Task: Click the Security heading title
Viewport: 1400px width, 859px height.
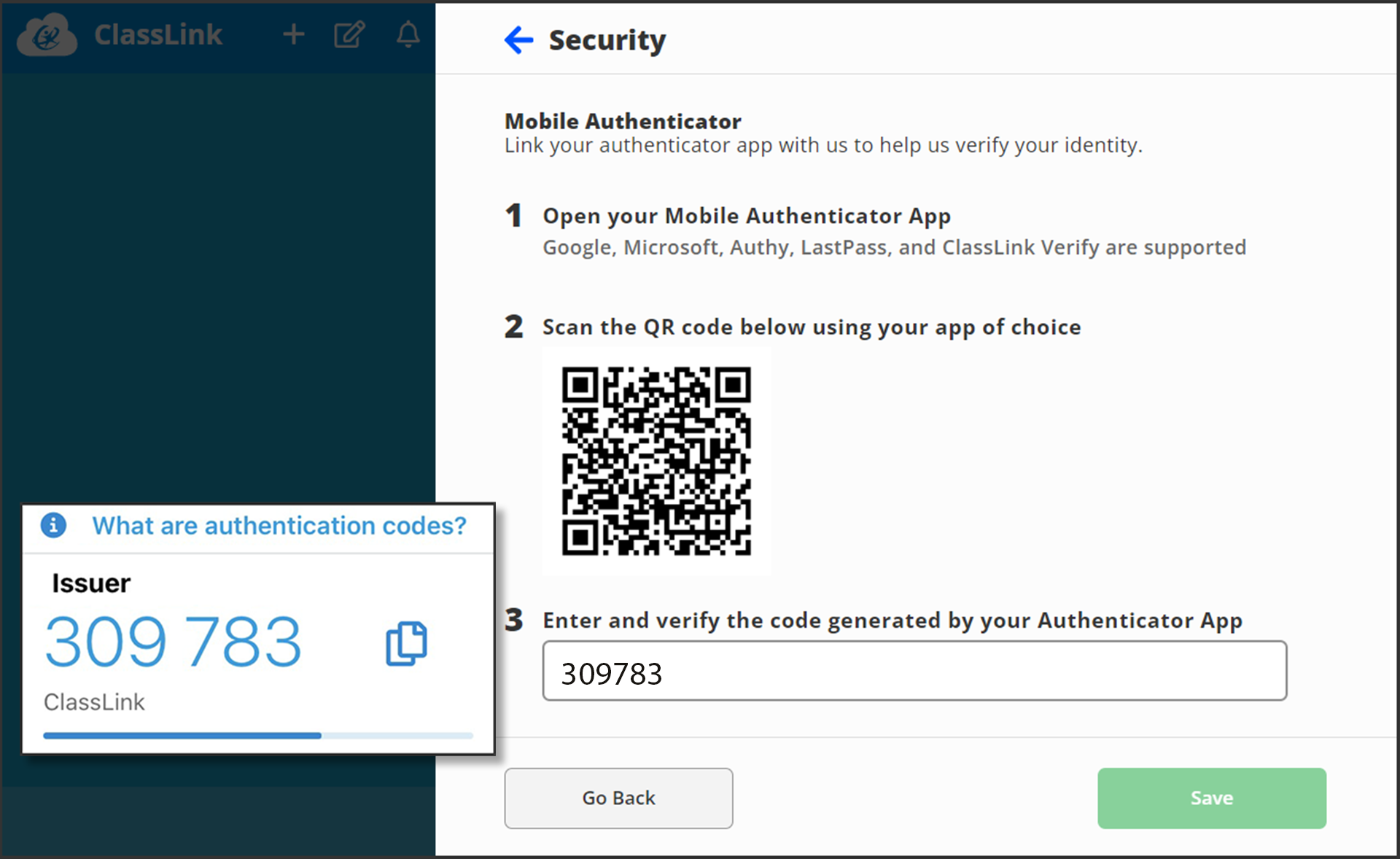Action: [x=607, y=40]
